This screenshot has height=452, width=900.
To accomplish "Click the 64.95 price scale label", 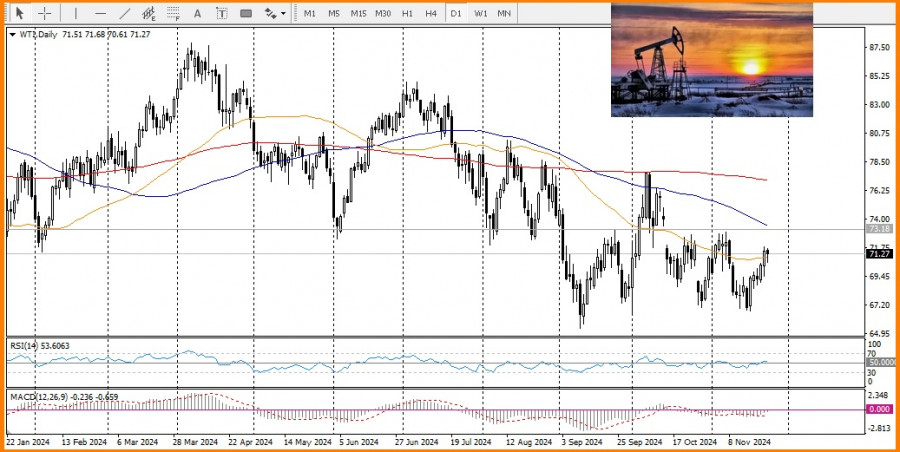I will (879, 334).
